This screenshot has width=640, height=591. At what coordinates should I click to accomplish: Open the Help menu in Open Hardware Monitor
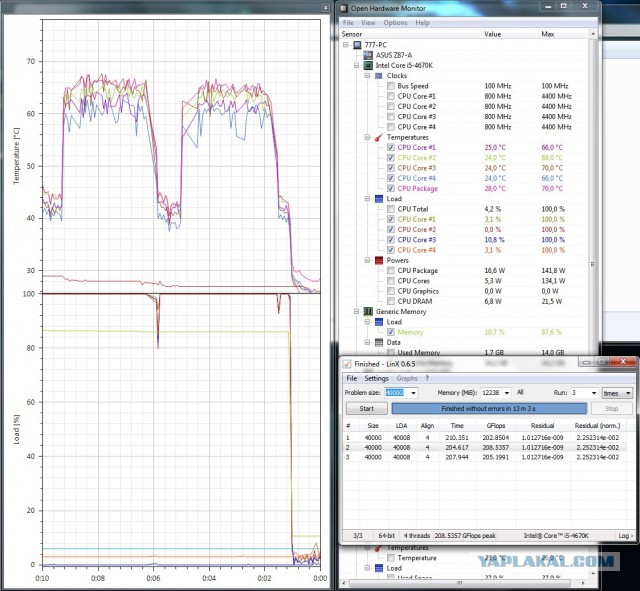[x=422, y=23]
